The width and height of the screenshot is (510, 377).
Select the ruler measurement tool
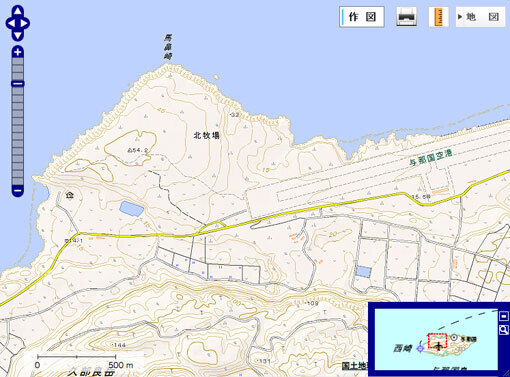(438, 17)
